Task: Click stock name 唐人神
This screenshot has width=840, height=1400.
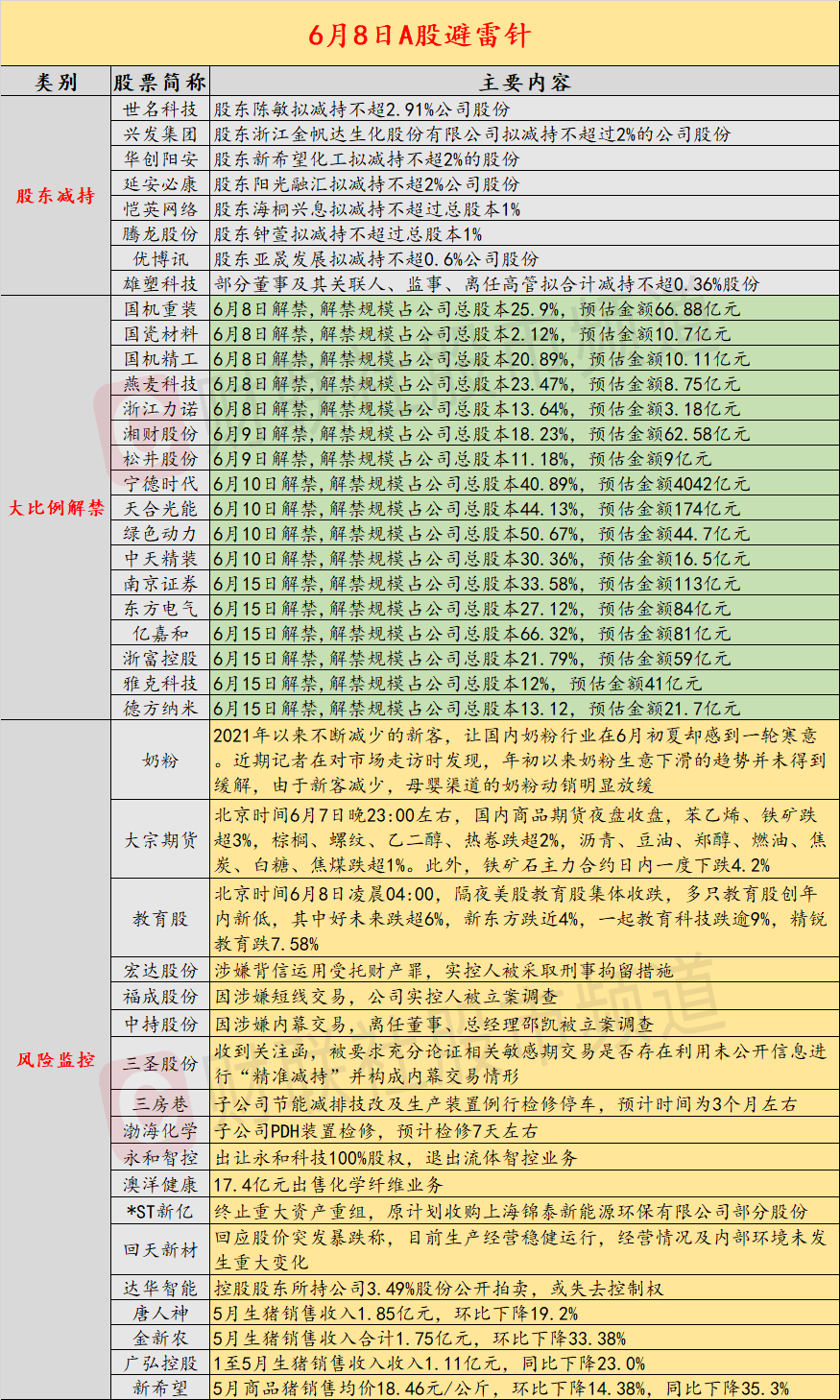Action: [160, 1314]
